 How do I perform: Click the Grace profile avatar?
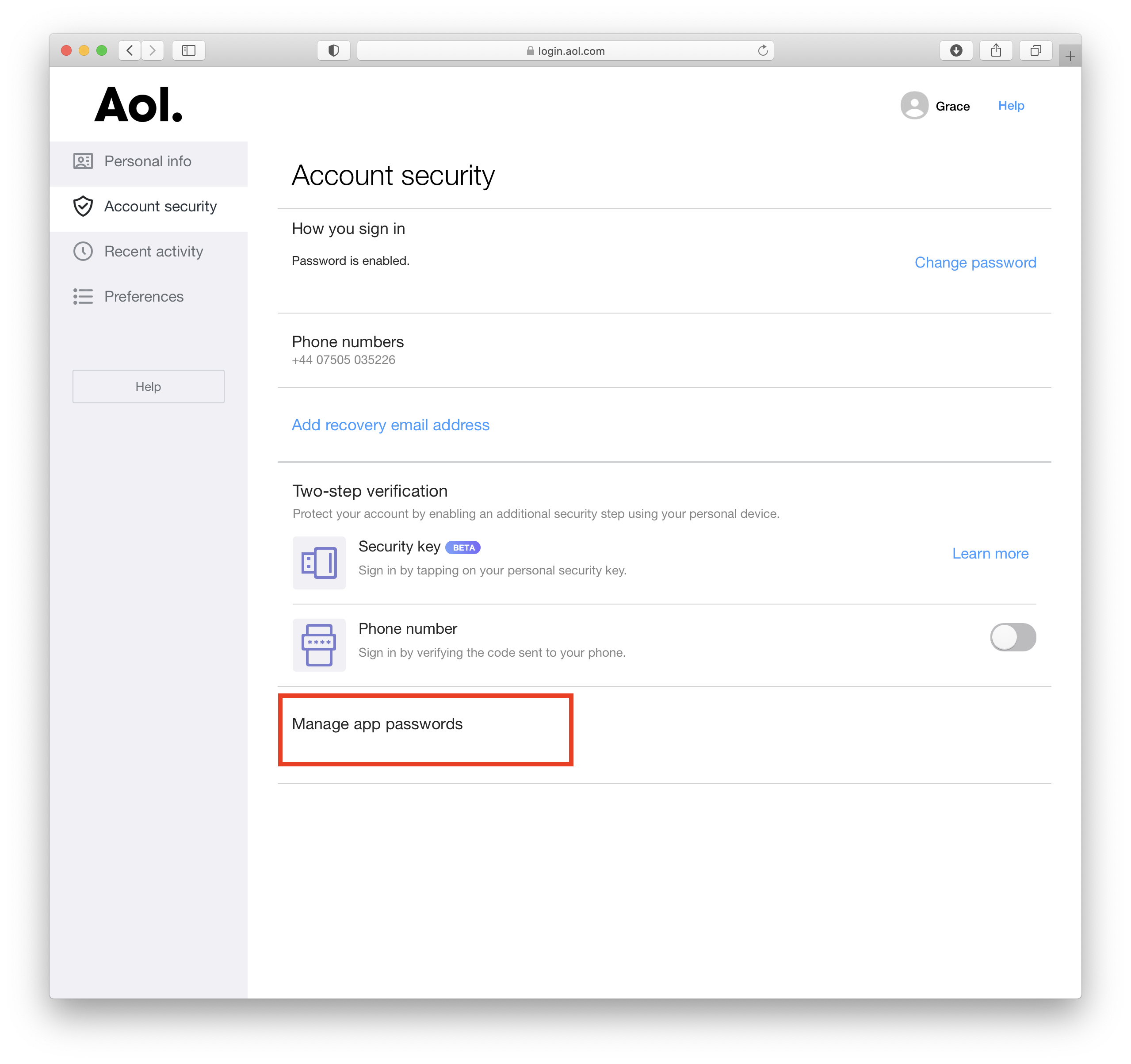point(914,106)
